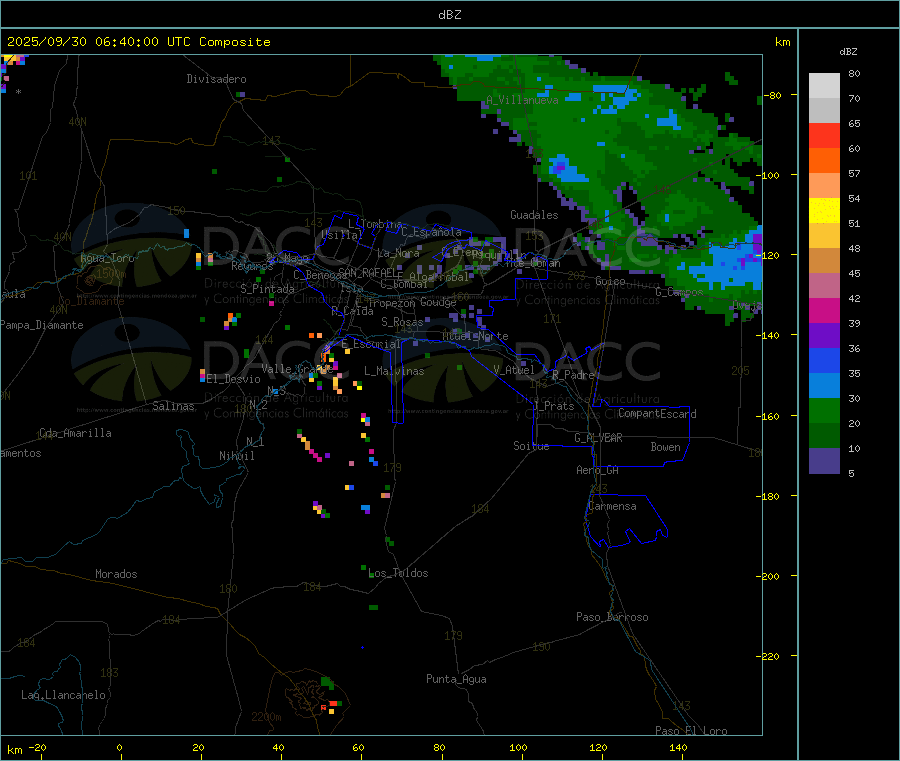900x761 pixels.
Task: Click the SAN_RAFAEL city label
Action: pos(370,273)
